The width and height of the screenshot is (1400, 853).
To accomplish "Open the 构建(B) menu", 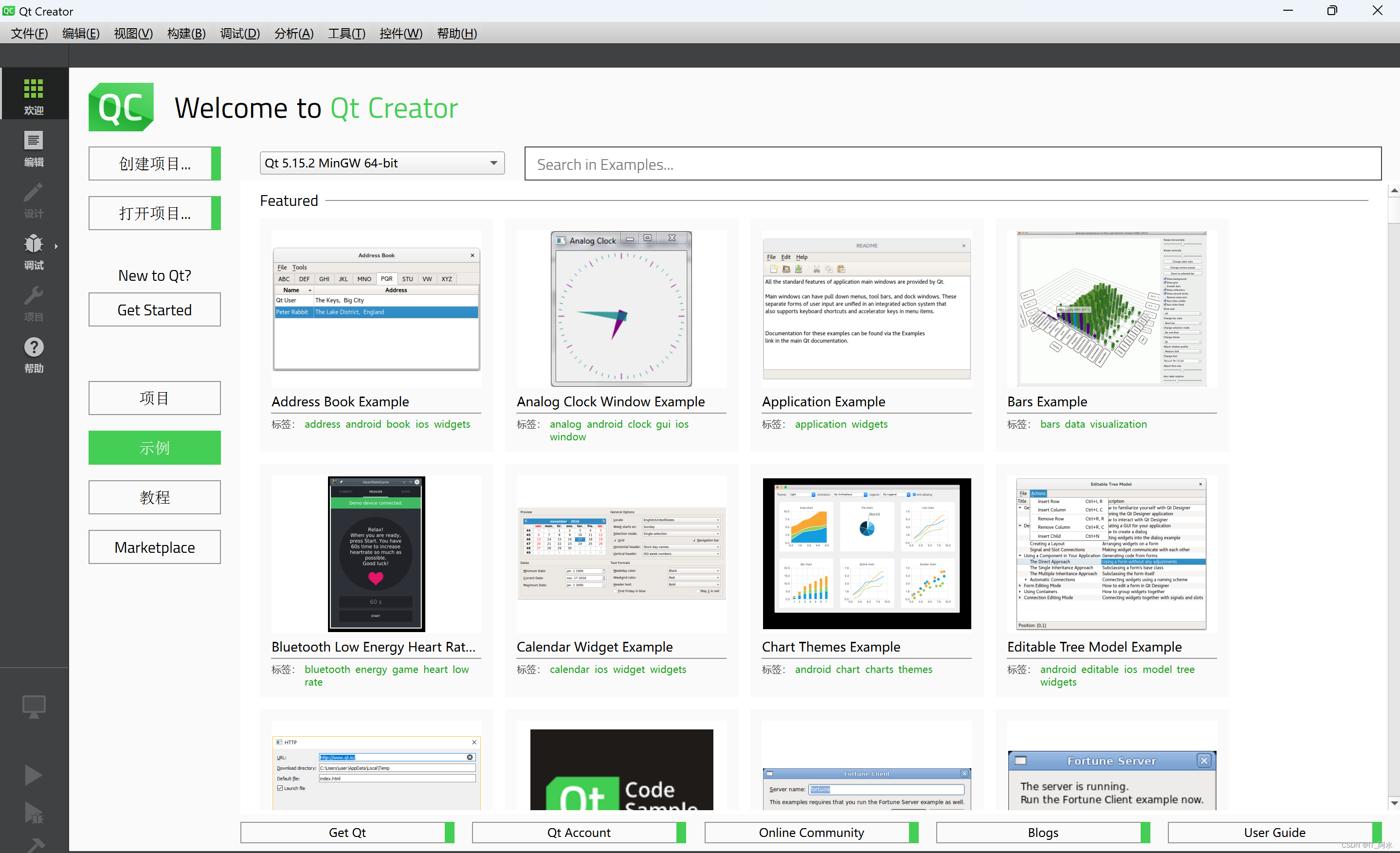I will click(x=186, y=34).
